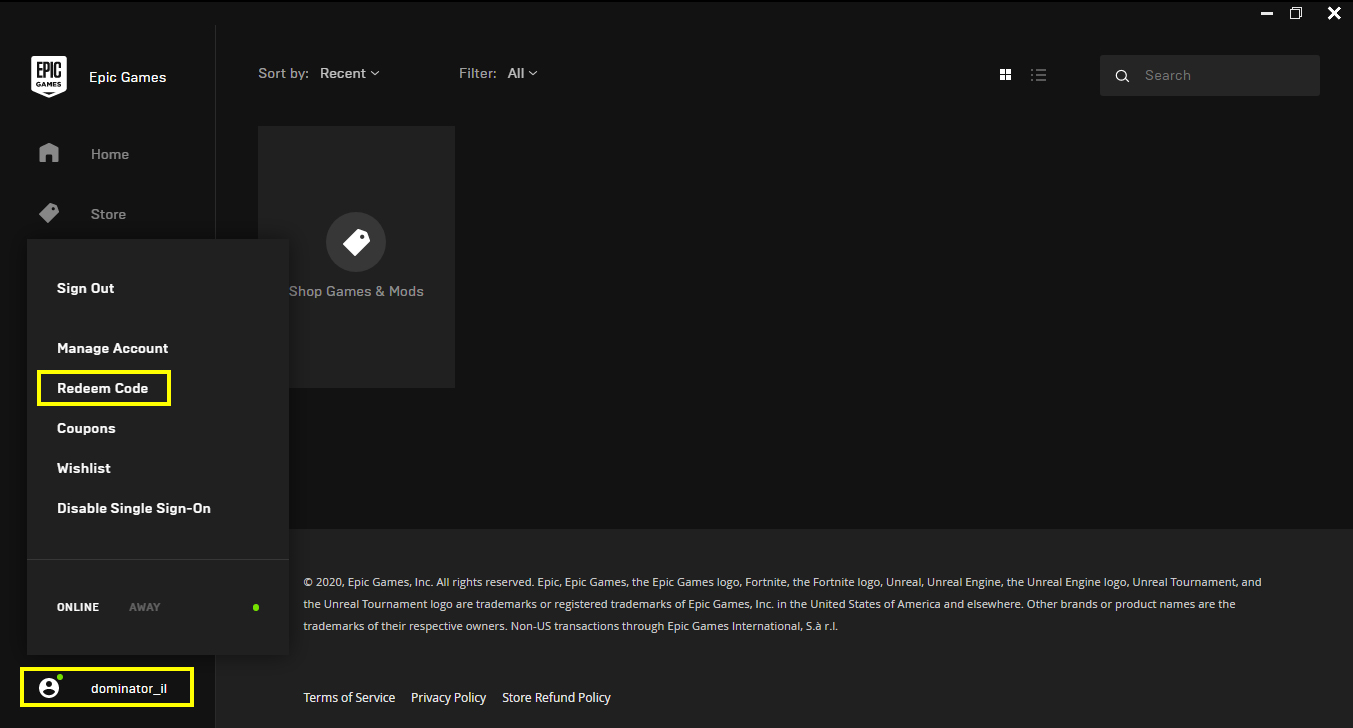Click the Home house icon in sidebar
The width and height of the screenshot is (1353, 728).
pyautogui.click(x=49, y=153)
